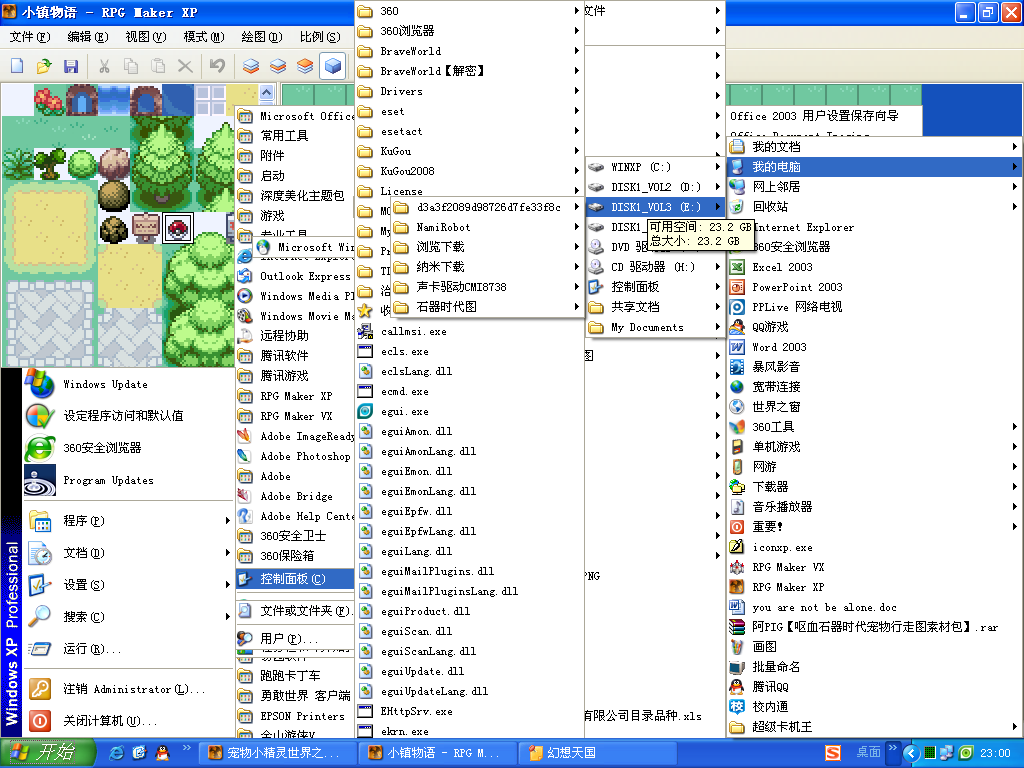Open the 视图(V) menu
The width and height of the screenshot is (1024, 768).
coord(146,37)
